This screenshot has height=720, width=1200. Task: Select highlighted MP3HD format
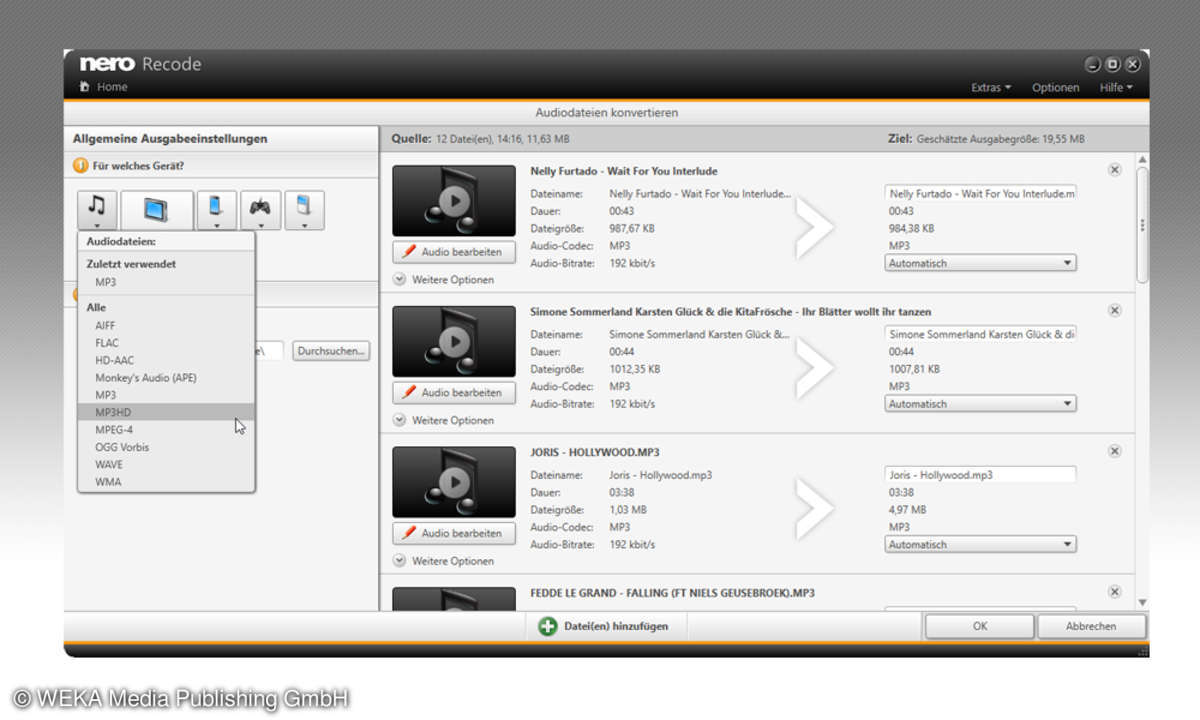[x=166, y=412]
